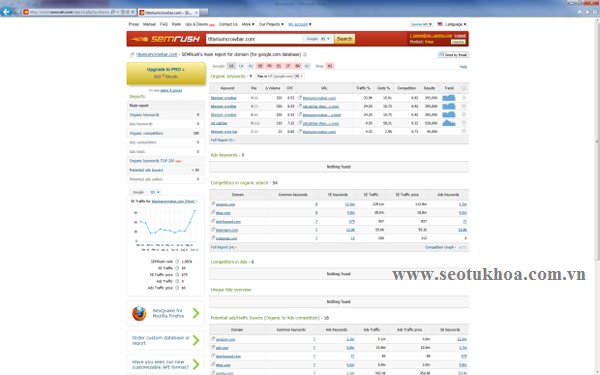
Task: Open the Language dropdown
Action: [455, 24]
